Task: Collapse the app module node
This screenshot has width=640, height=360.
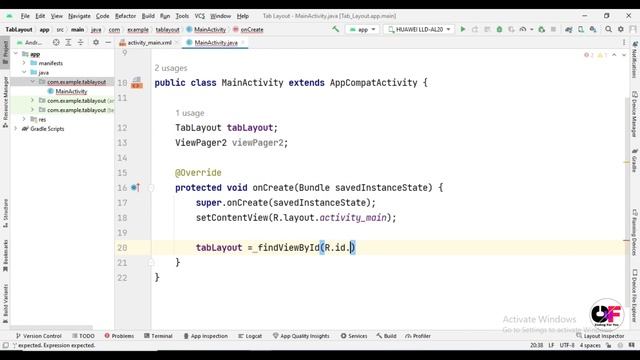Action: [16, 54]
